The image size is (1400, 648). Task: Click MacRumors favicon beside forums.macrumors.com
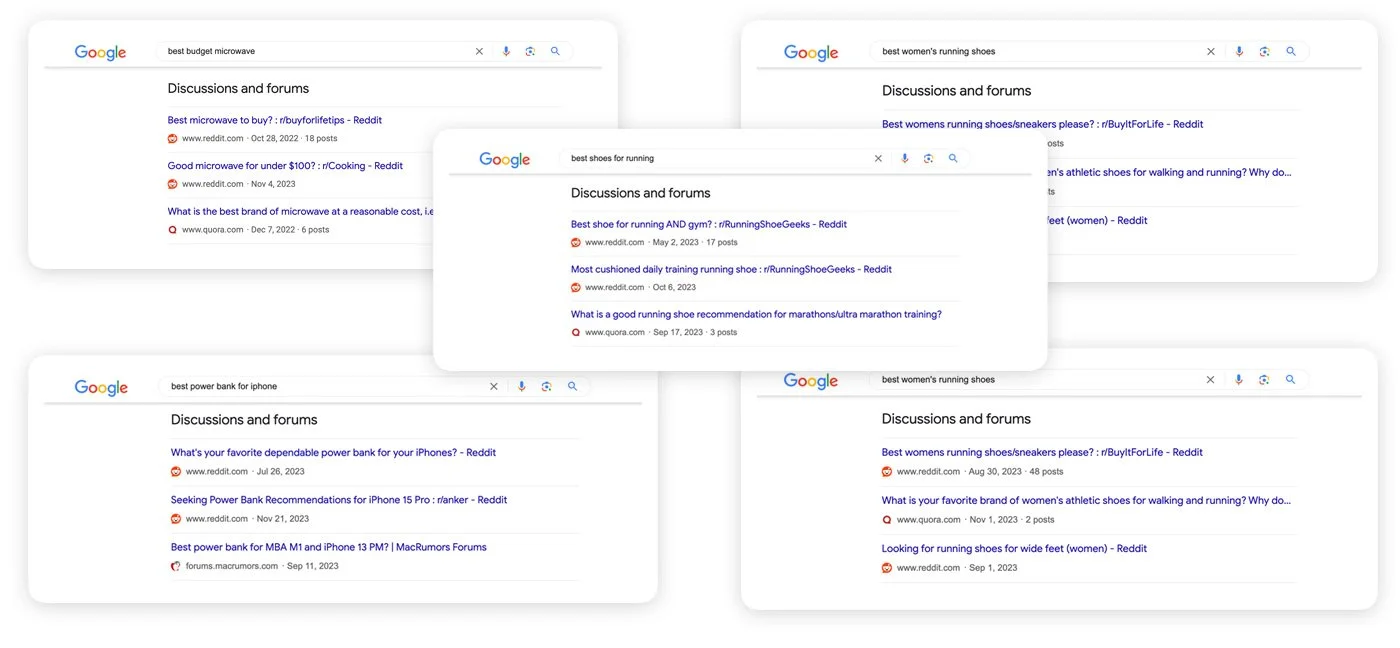click(x=176, y=566)
